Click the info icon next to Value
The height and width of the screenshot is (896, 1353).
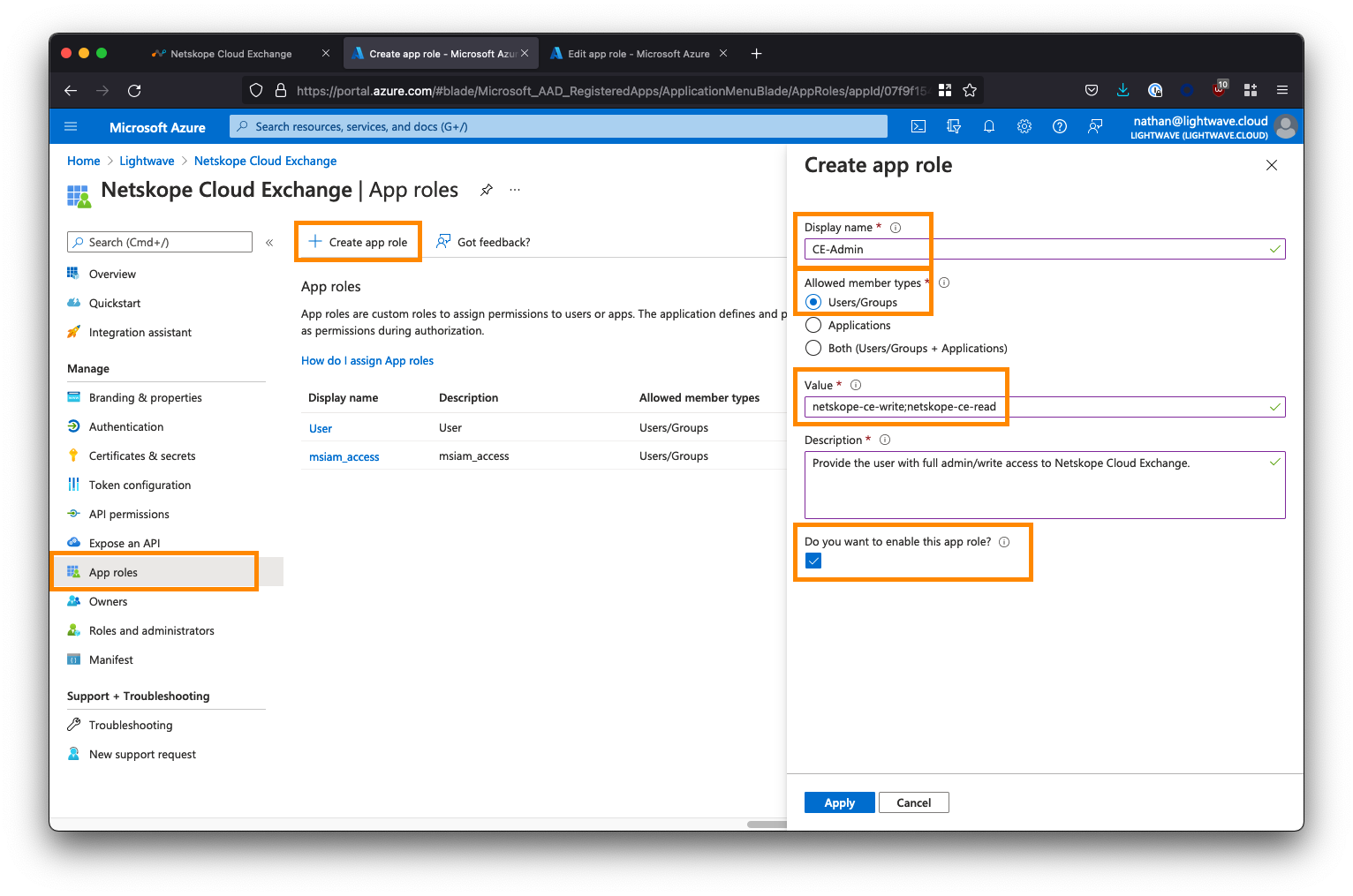(x=856, y=385)
